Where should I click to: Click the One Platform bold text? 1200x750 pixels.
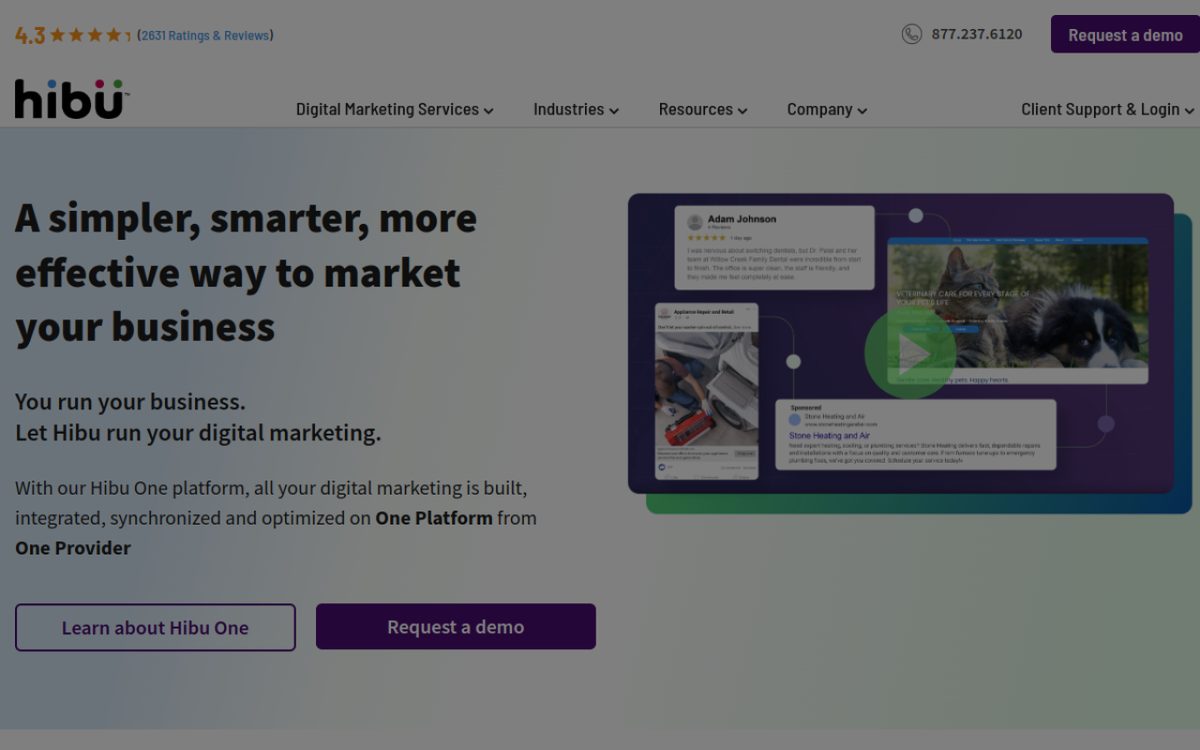point(434,518)
